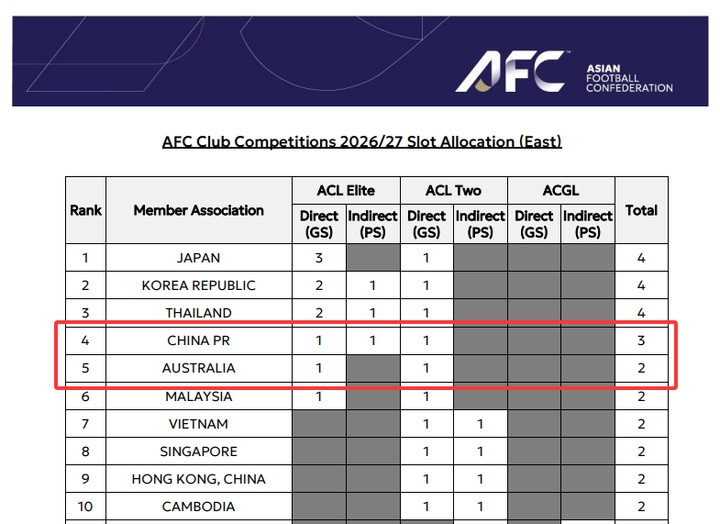Select the CHINA PR cell
720x524 pixels.
pos(198,340)
